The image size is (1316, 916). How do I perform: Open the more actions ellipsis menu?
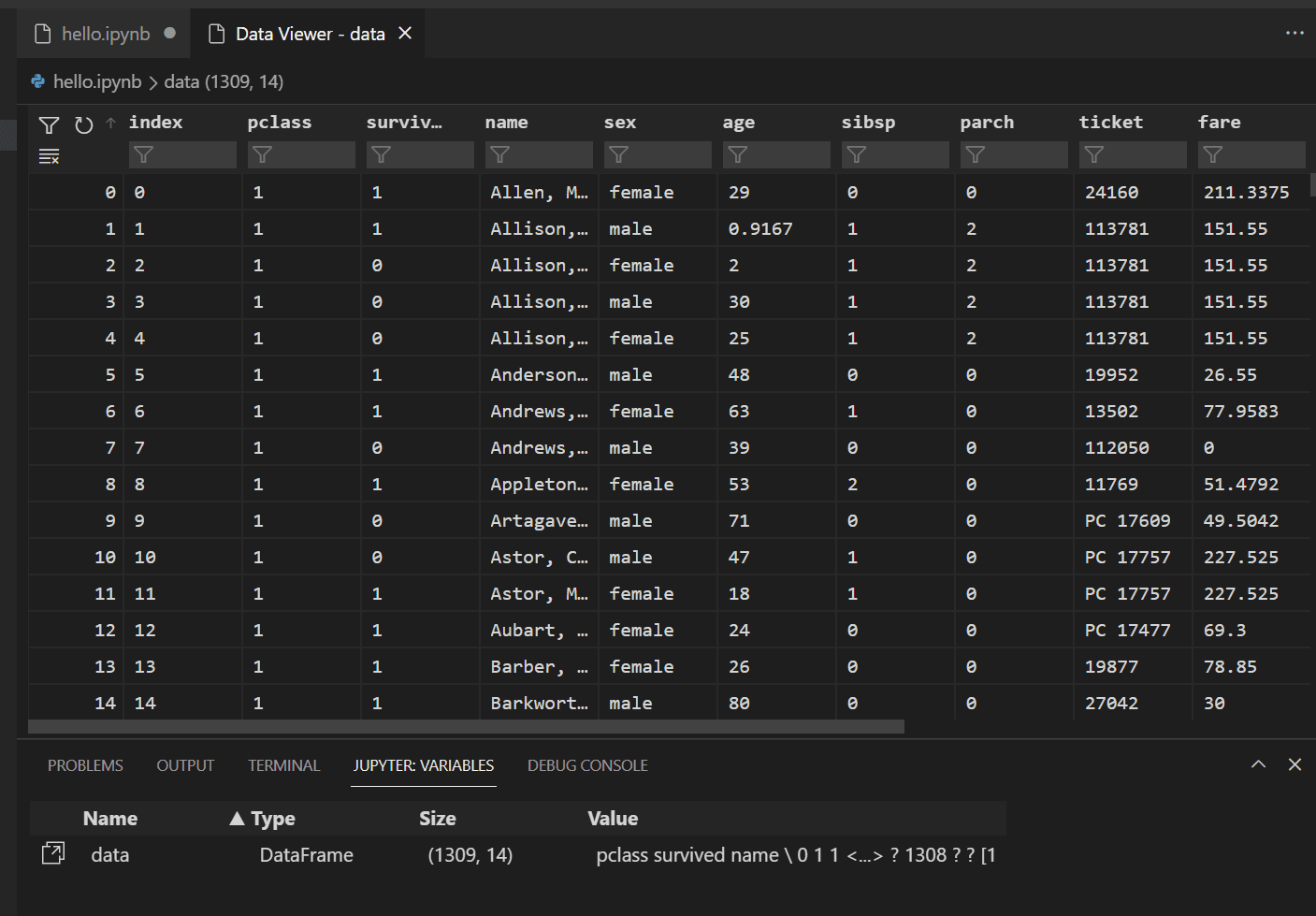pyautogui.click(x=1294, y=33)
